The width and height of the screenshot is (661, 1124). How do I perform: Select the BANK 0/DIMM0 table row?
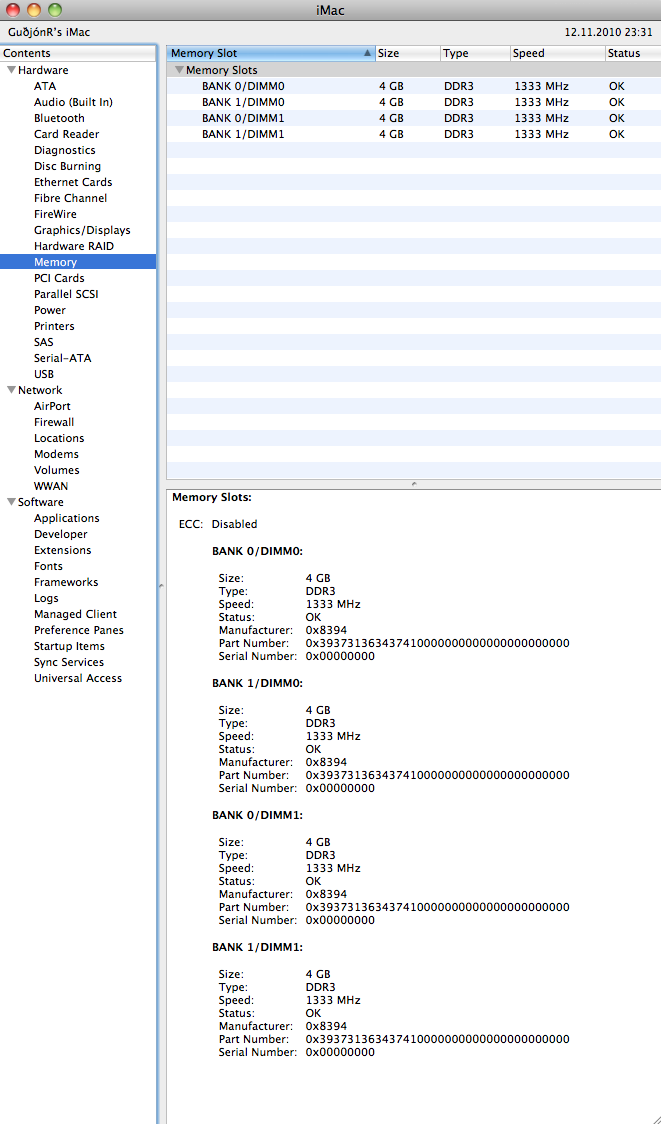(414, 86)
